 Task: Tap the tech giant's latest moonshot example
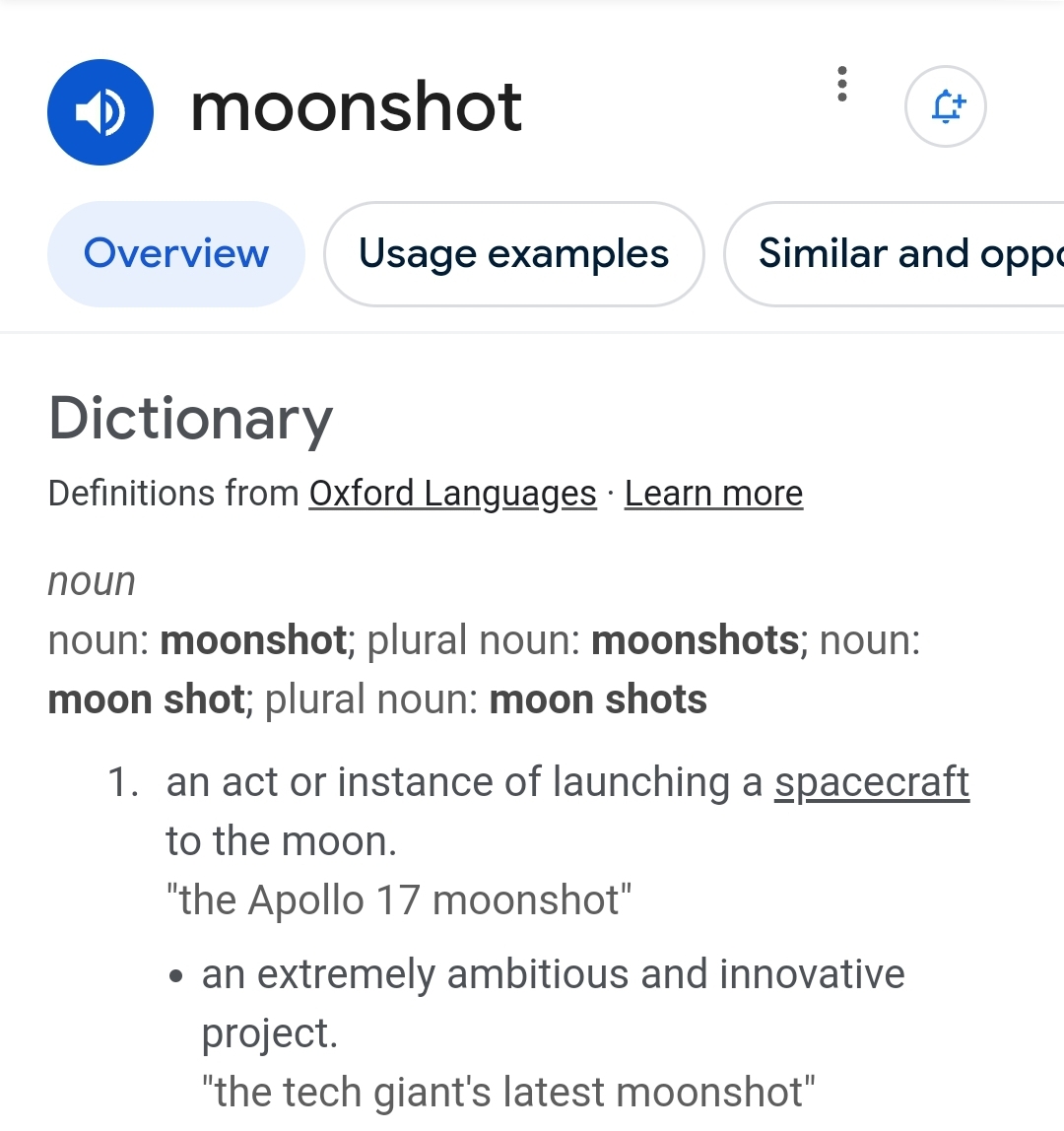[508, 1093]
